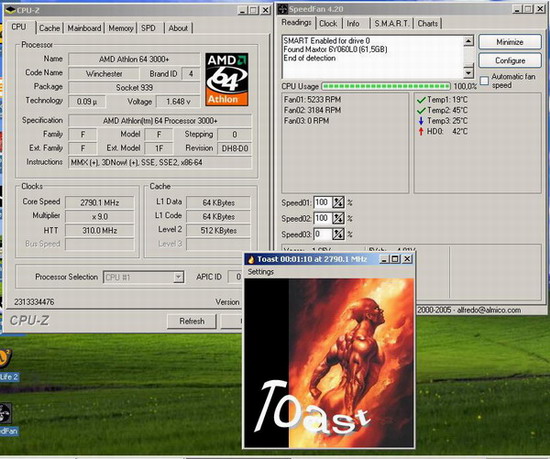
Task: Open the Settings menu in Toast
Action: click(x=261, y=272)
